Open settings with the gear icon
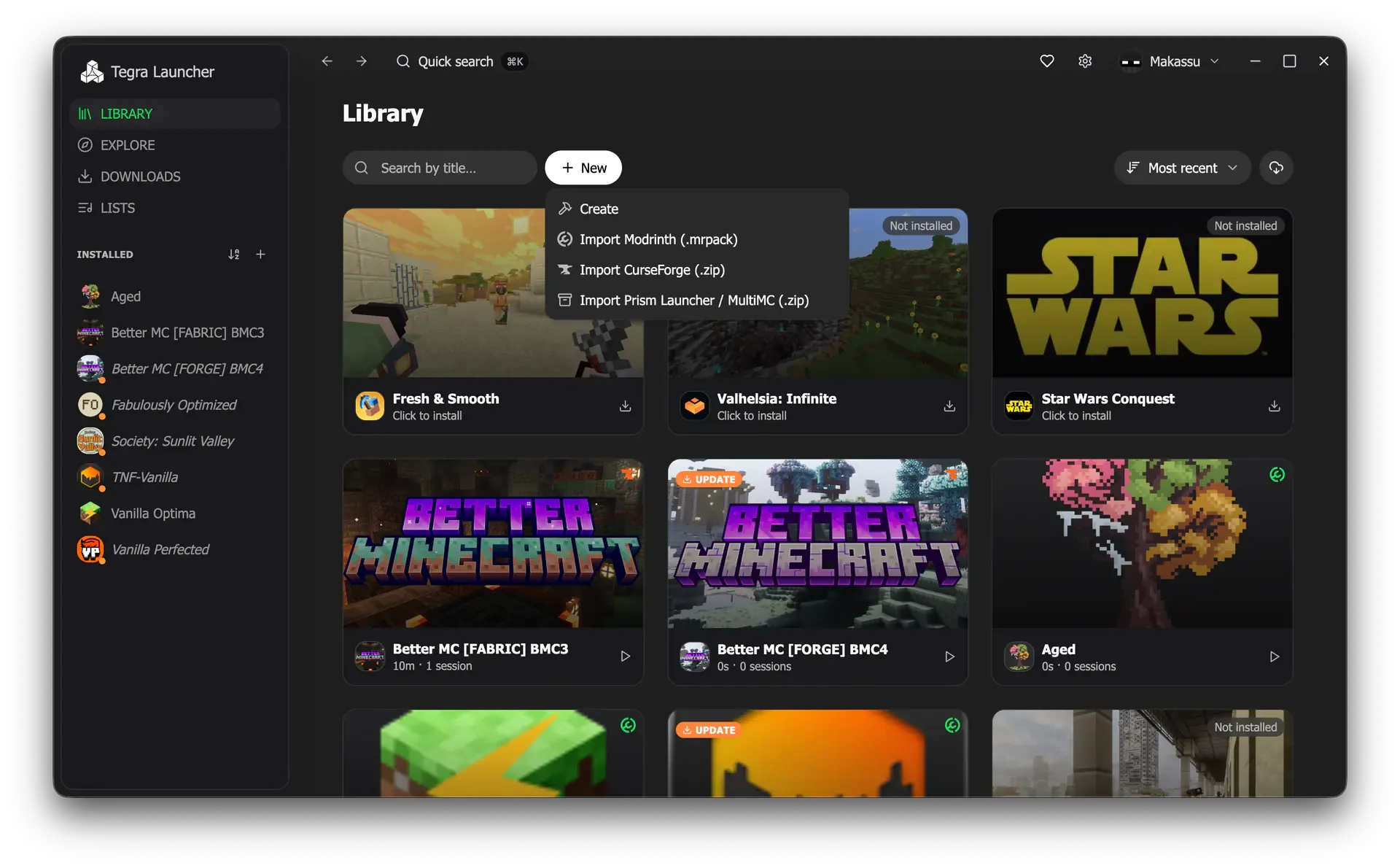1400x868 pixels. (x=1085, y=61)
